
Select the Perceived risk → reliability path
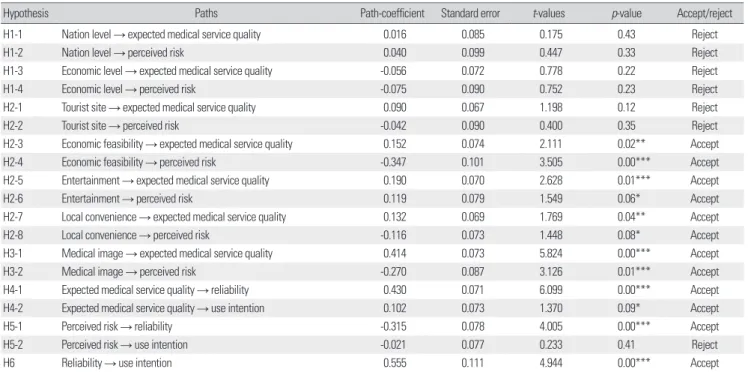[116, 327]
